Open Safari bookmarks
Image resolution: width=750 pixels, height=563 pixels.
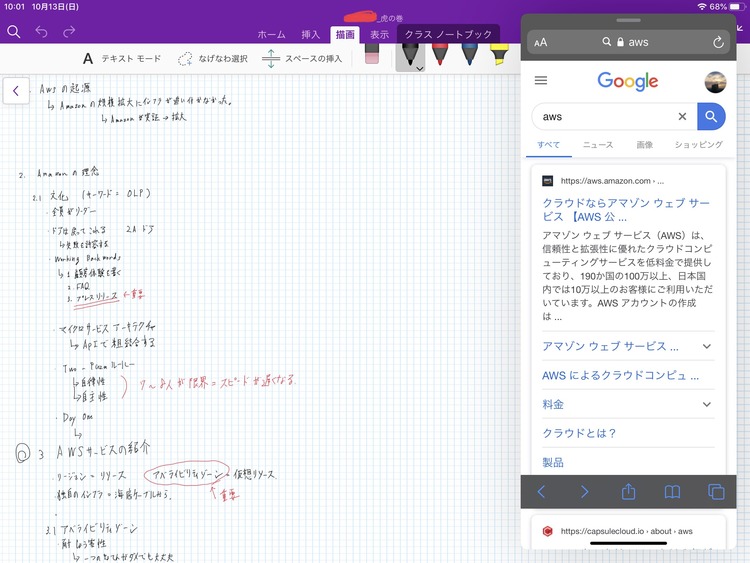click(672, 492)
